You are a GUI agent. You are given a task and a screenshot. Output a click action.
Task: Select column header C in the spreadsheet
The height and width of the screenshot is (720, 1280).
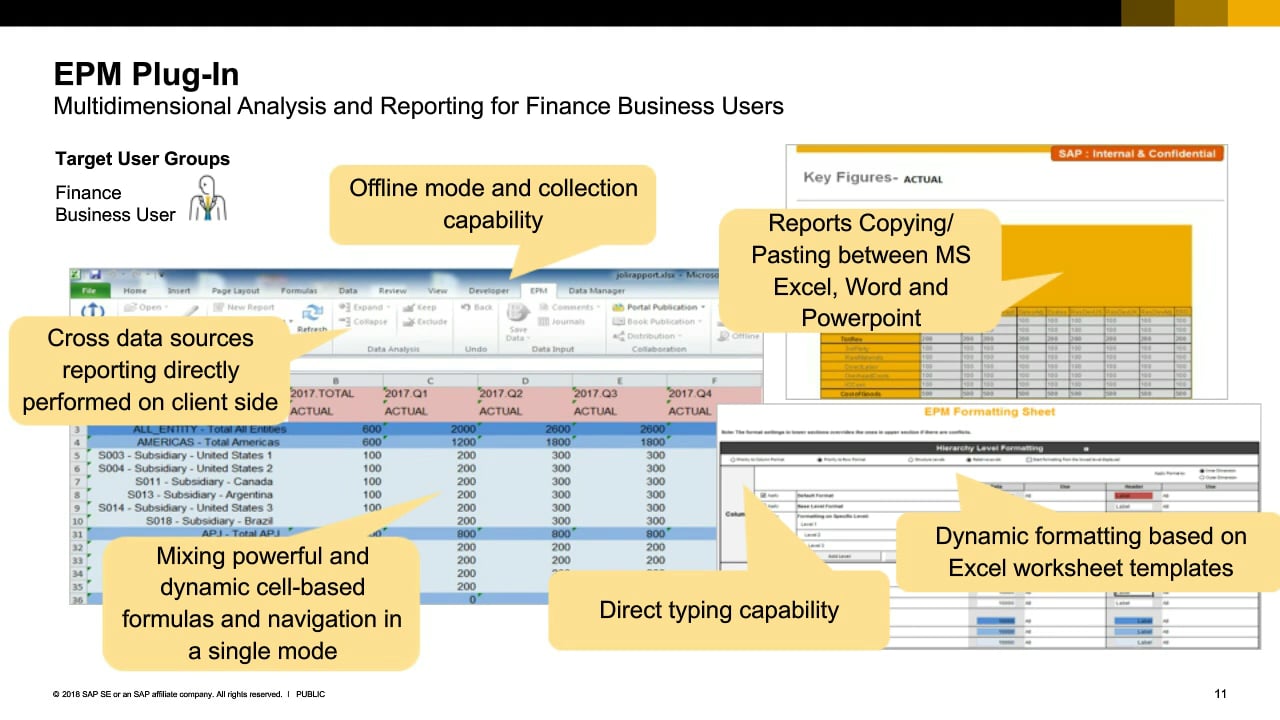(429, 380)
